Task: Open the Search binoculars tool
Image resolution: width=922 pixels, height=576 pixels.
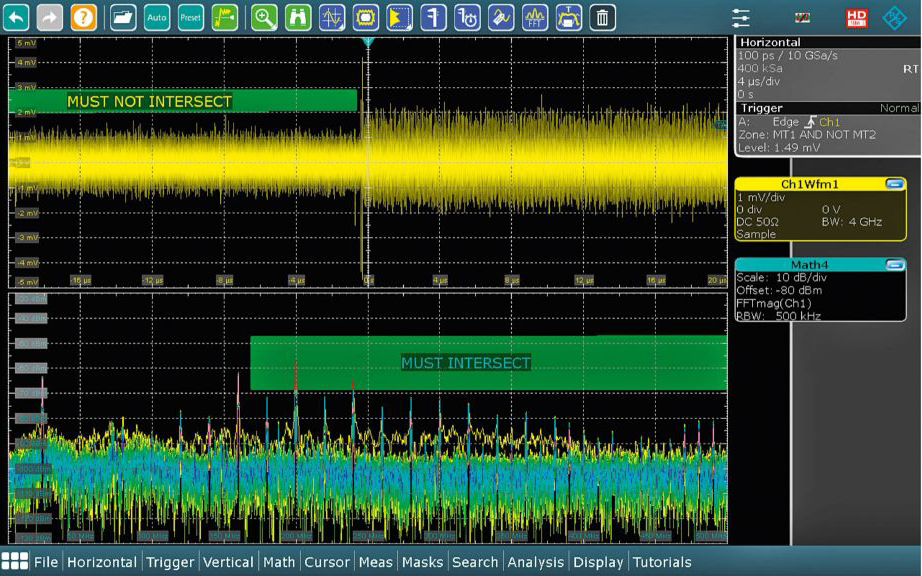Action: (298, 17)
